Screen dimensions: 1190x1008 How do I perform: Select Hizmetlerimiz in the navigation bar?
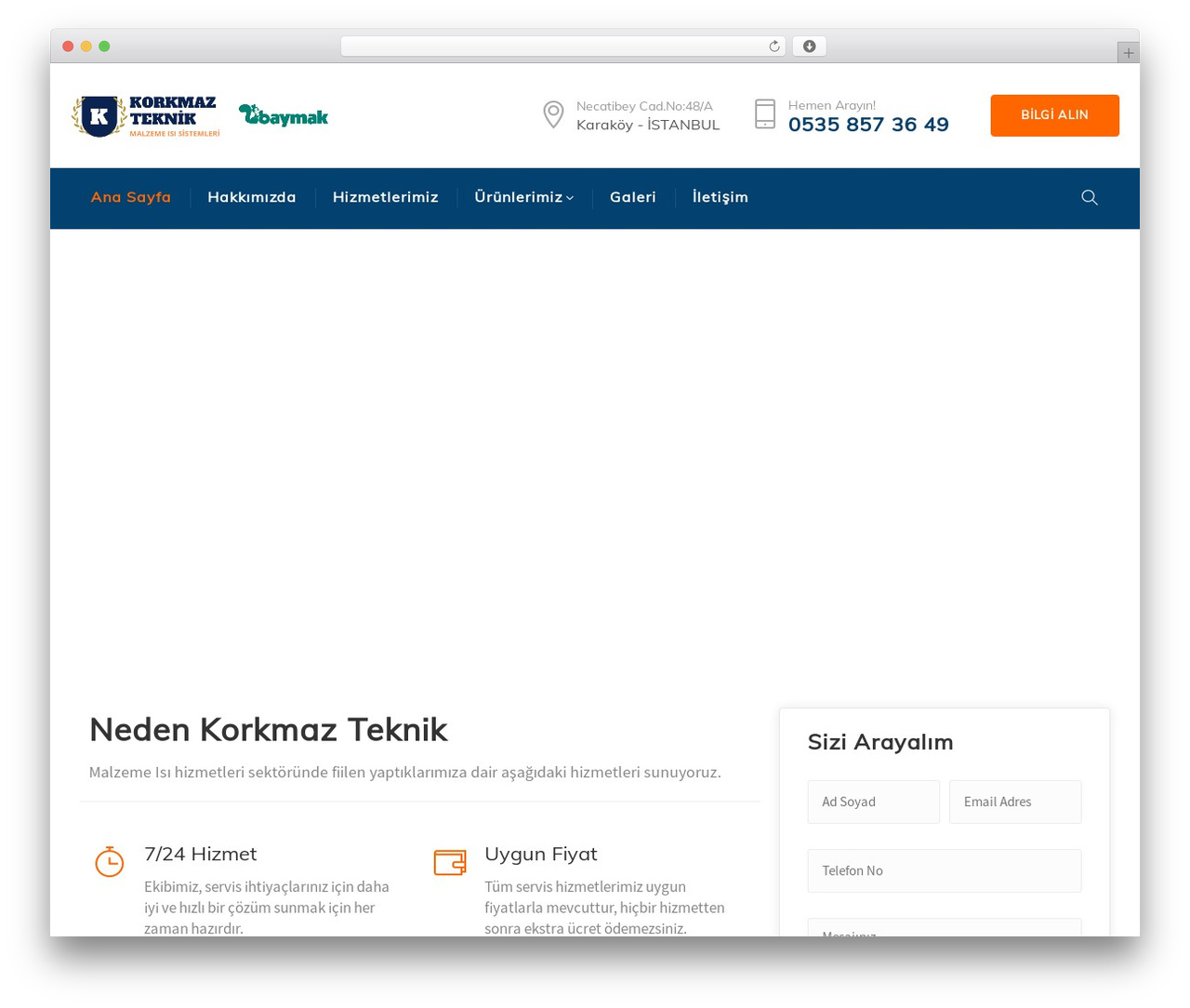pyautogui.click(x=386, y=197)
